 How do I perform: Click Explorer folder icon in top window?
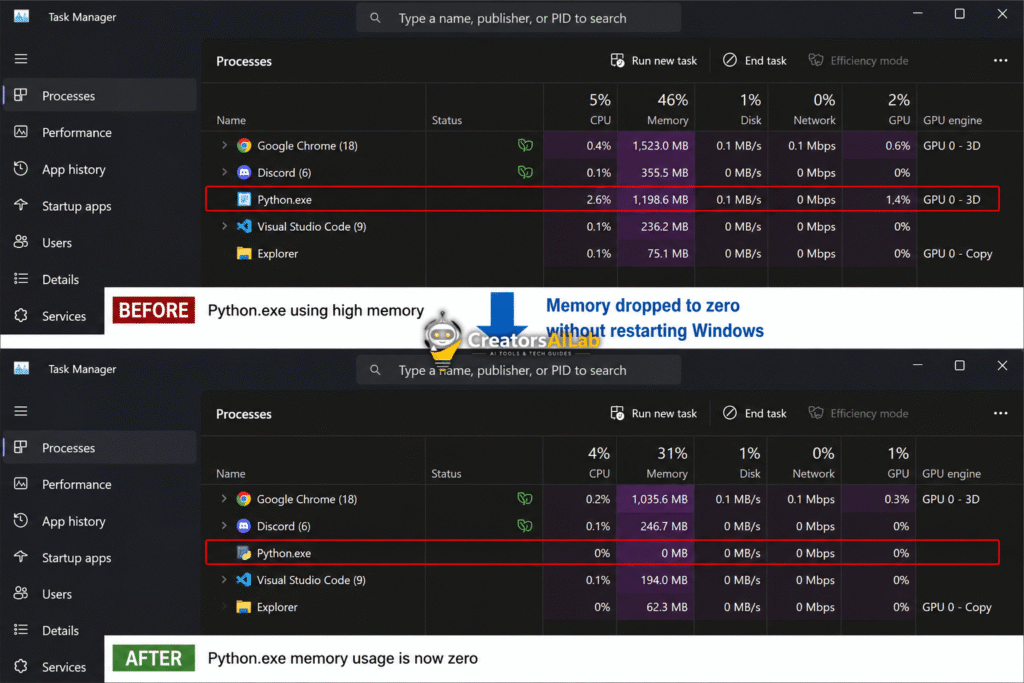(x=244, y=253)
